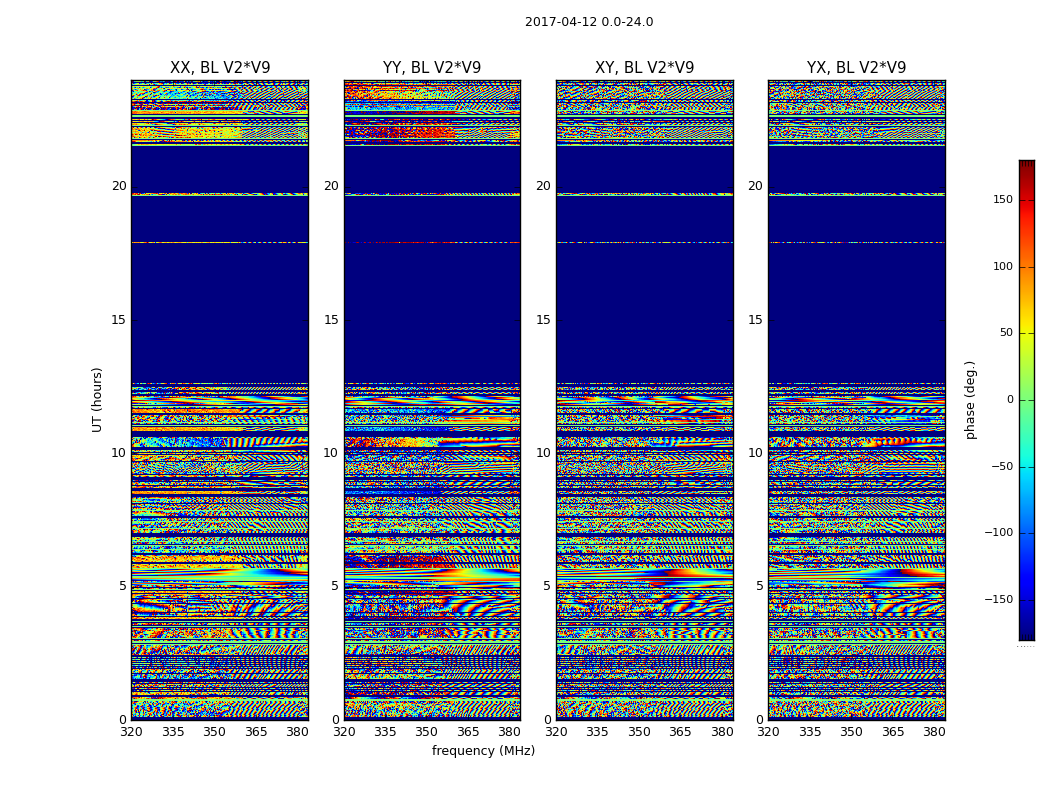Click the '335' frequency tick under YX panel

coord(810,732)
